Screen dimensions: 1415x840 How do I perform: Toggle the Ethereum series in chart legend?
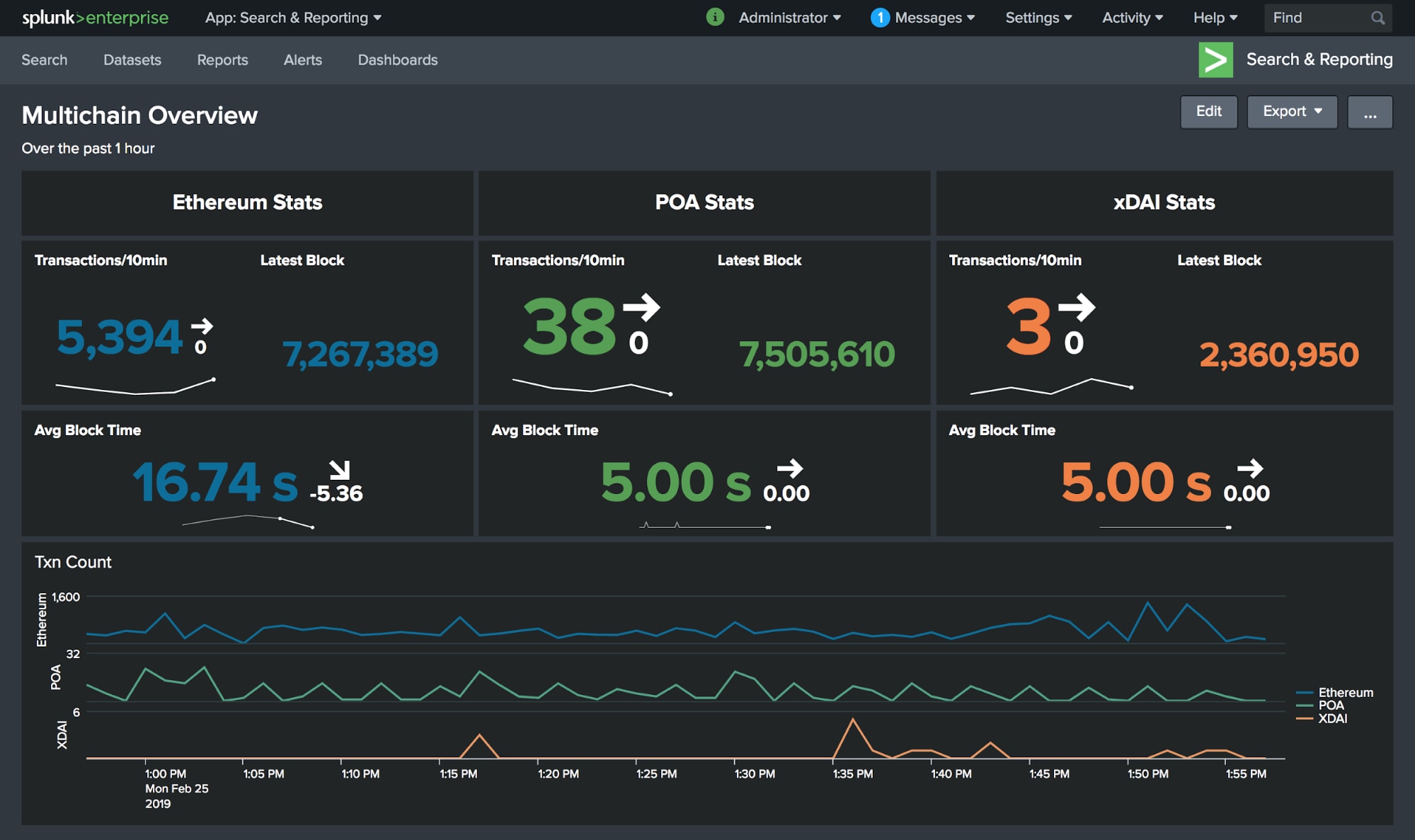(x=1335, y=692)
